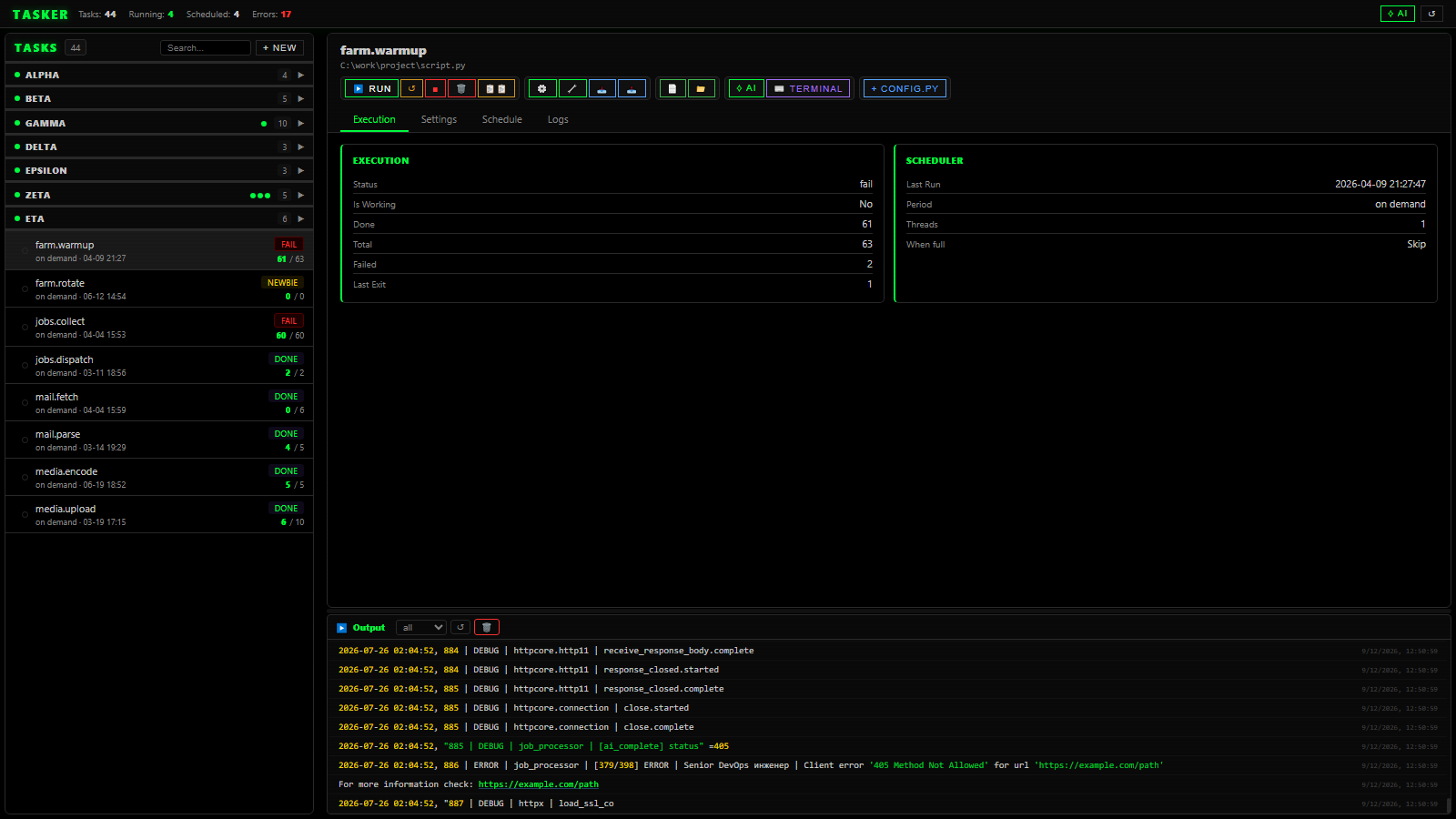
Task: Select the mail.fetch task
Action: [159, 402]
